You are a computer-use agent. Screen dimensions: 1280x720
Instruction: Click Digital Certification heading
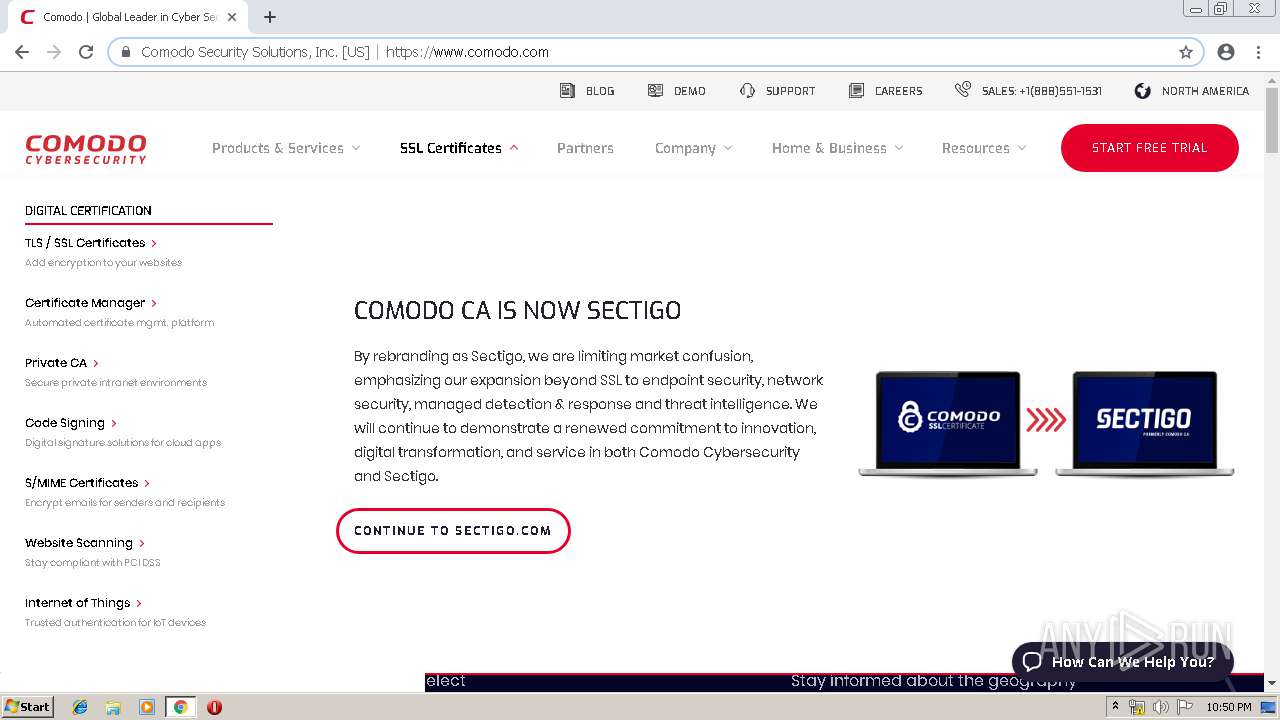(x=88, y=211)
